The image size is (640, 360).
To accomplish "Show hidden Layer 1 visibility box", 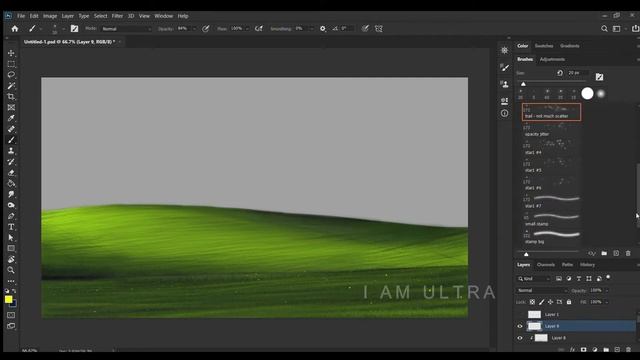I will click(x=520, y=314).
